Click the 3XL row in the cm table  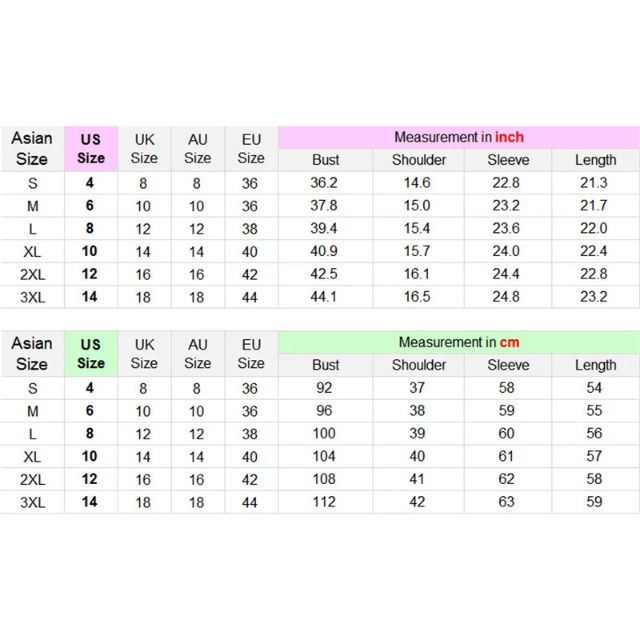tap(320, 502)
